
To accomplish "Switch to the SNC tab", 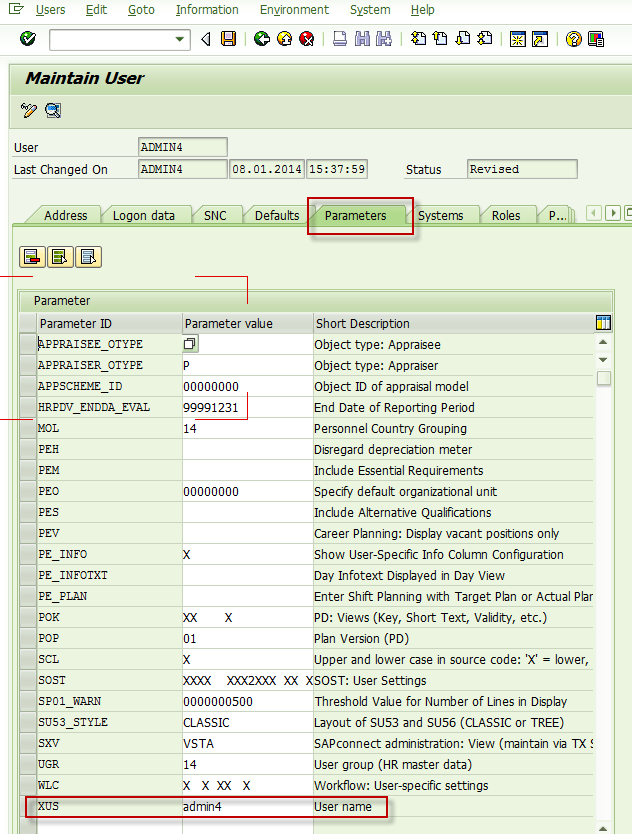I will [215, 215].
